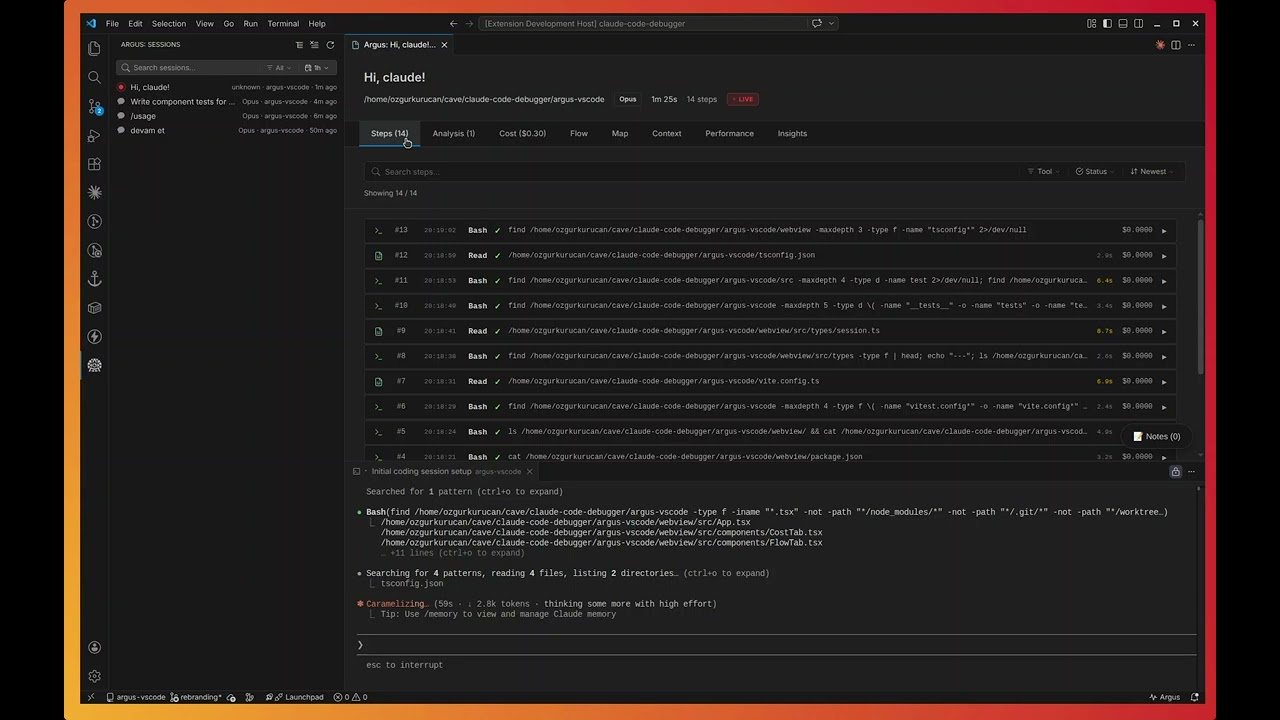Go forward using the navigation arrow
This screenshot has width=1280, height=720.
[x=469, y=24]
